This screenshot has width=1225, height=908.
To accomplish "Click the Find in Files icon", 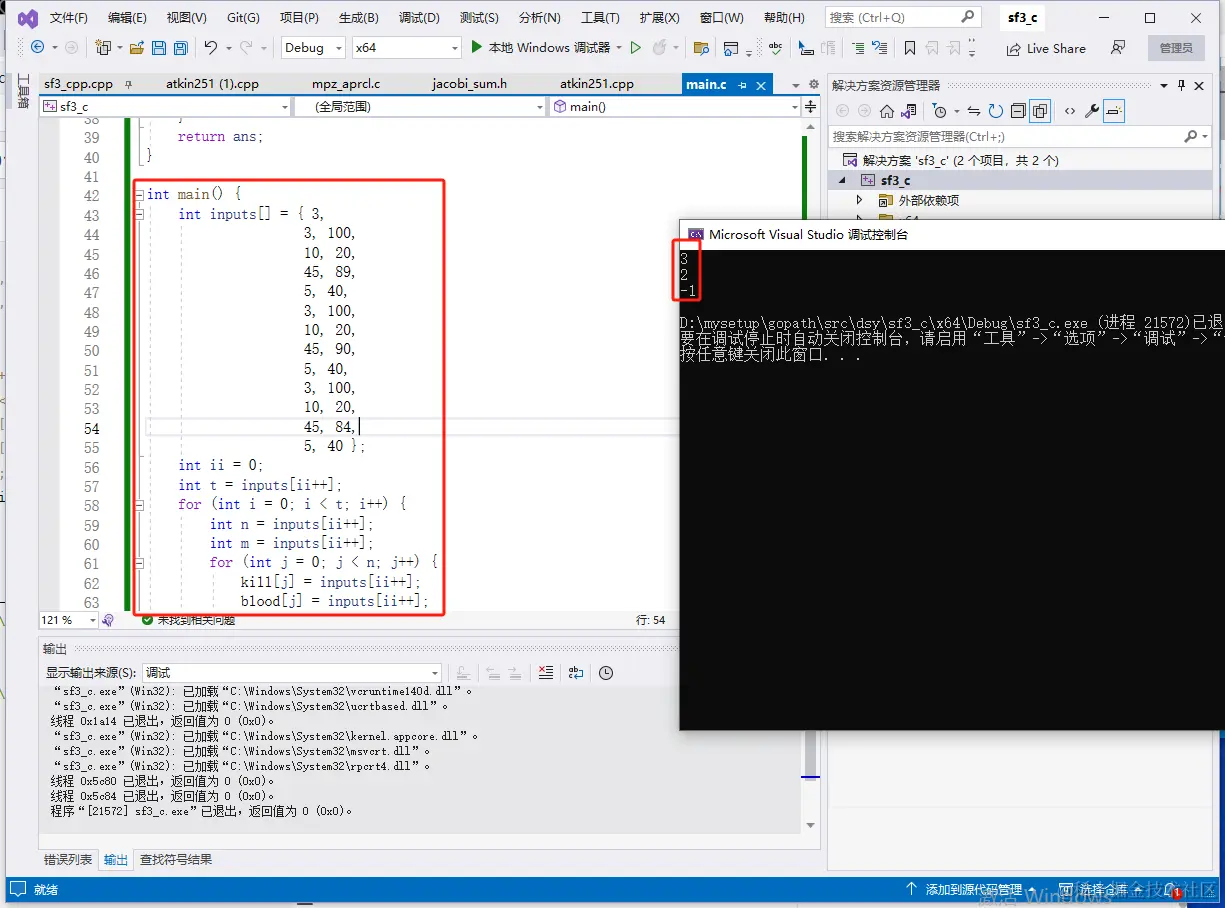I will [701, 47].
